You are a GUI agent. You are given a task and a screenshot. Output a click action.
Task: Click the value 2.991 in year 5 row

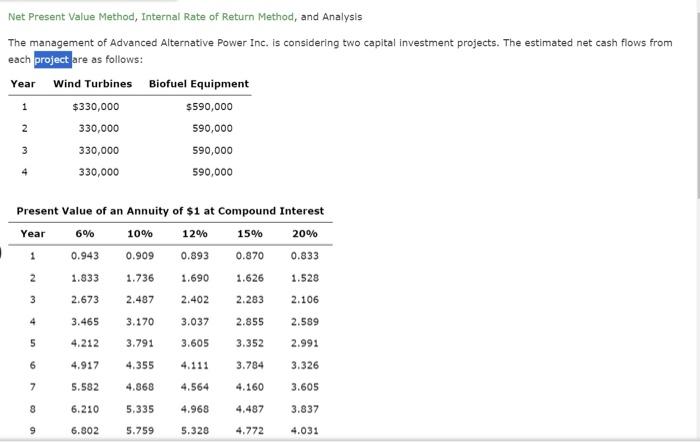pos(305,343)
